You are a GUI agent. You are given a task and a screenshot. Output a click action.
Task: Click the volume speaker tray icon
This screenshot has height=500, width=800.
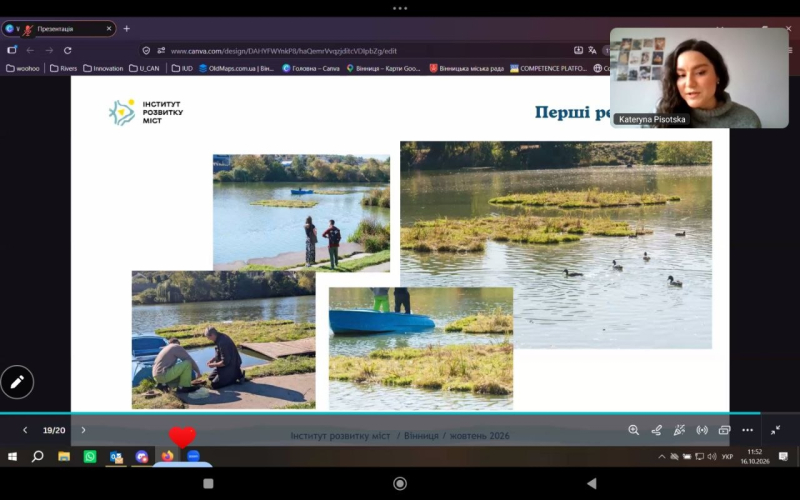coord(712,457)
